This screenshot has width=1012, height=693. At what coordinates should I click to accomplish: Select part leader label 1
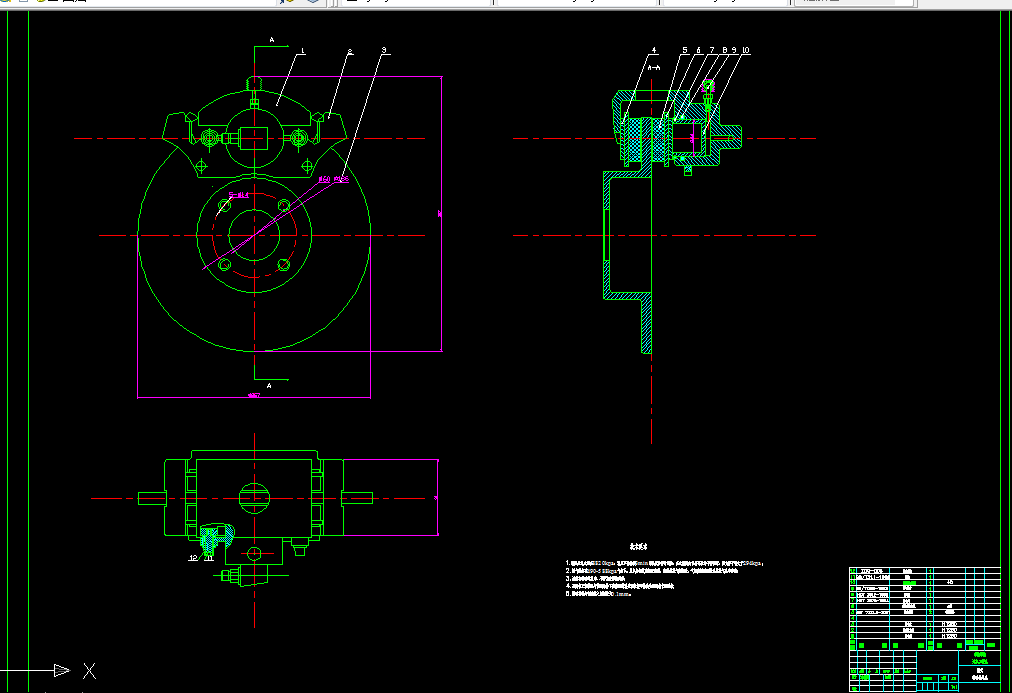click(x=303, y=51)
